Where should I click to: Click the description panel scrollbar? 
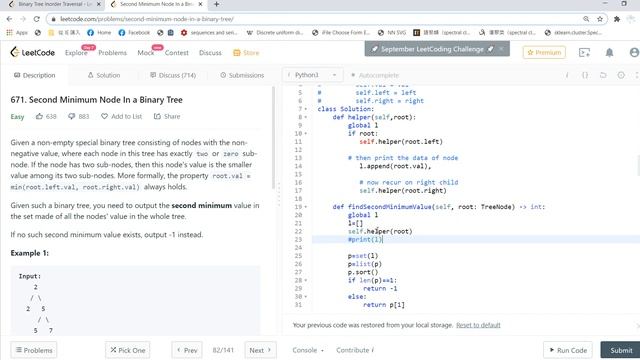pos(273,138)
